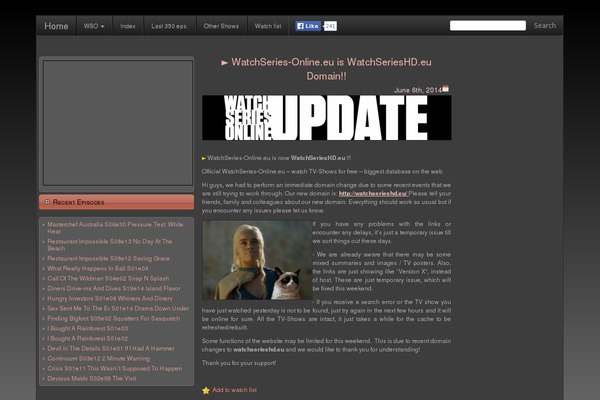
Task: Open Devious Maids S02e09 The Visit
Action: pyautogui.click(x=92, y=379)
